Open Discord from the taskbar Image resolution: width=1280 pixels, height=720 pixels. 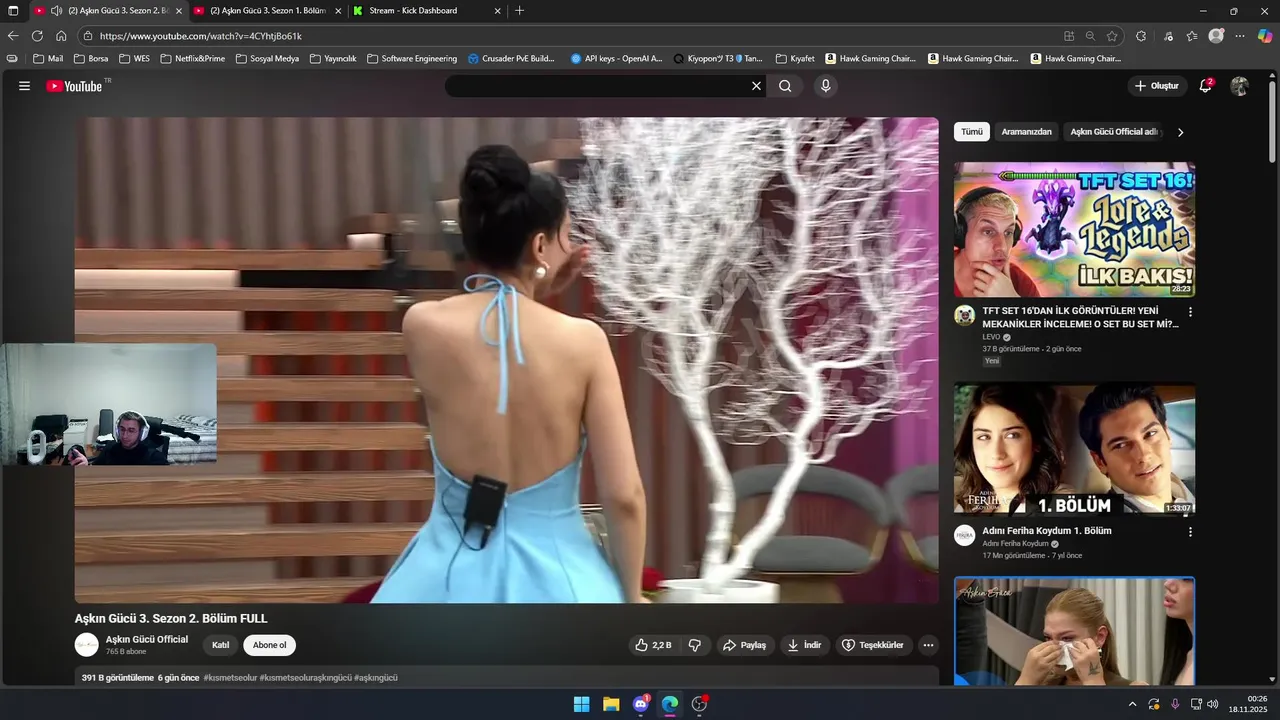[641, 704]
